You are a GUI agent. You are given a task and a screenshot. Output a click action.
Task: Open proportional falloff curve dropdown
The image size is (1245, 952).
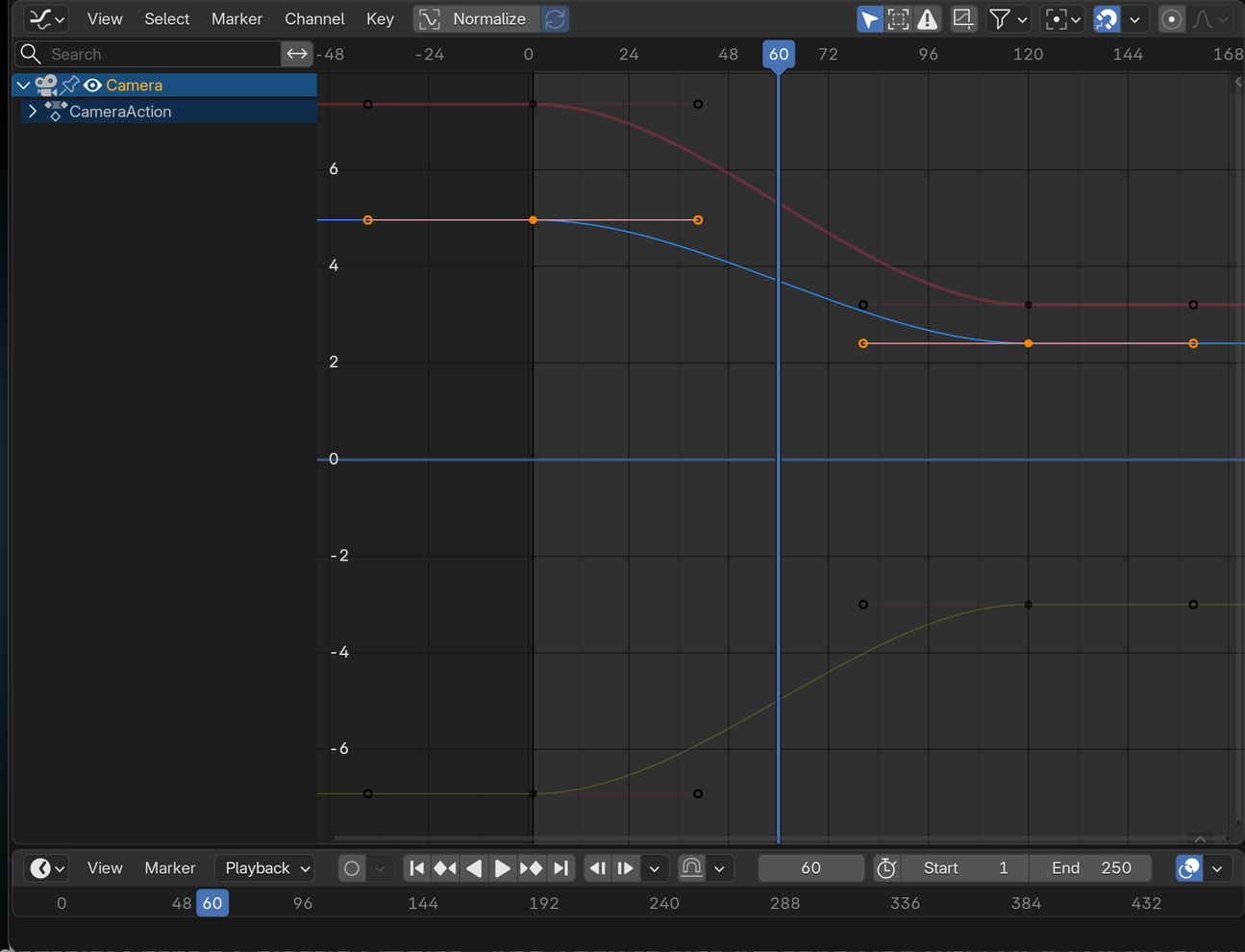click(x=1209, y=18)
